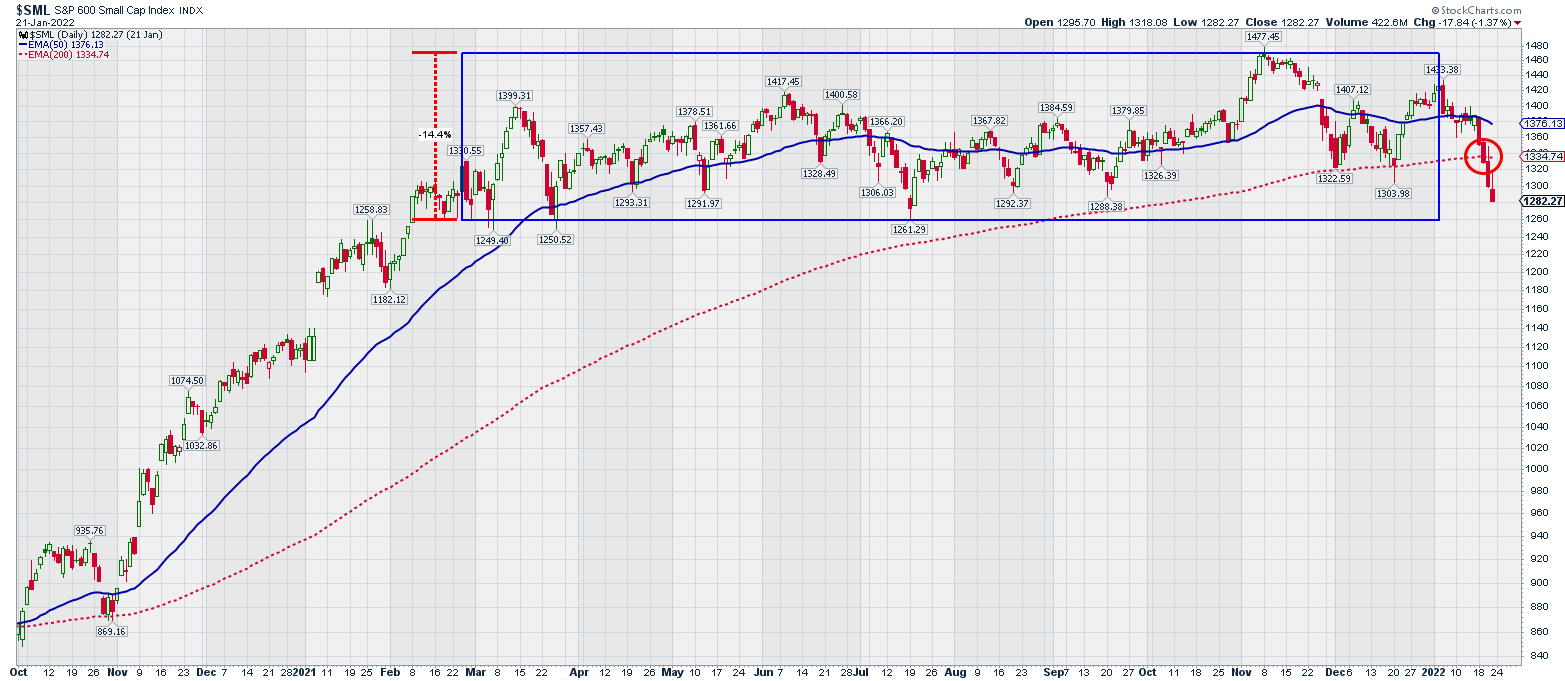The height and width of the screenshot is (681, 1565).
Task: Click the 1357.43 price label
Action: tap(586, 128)
